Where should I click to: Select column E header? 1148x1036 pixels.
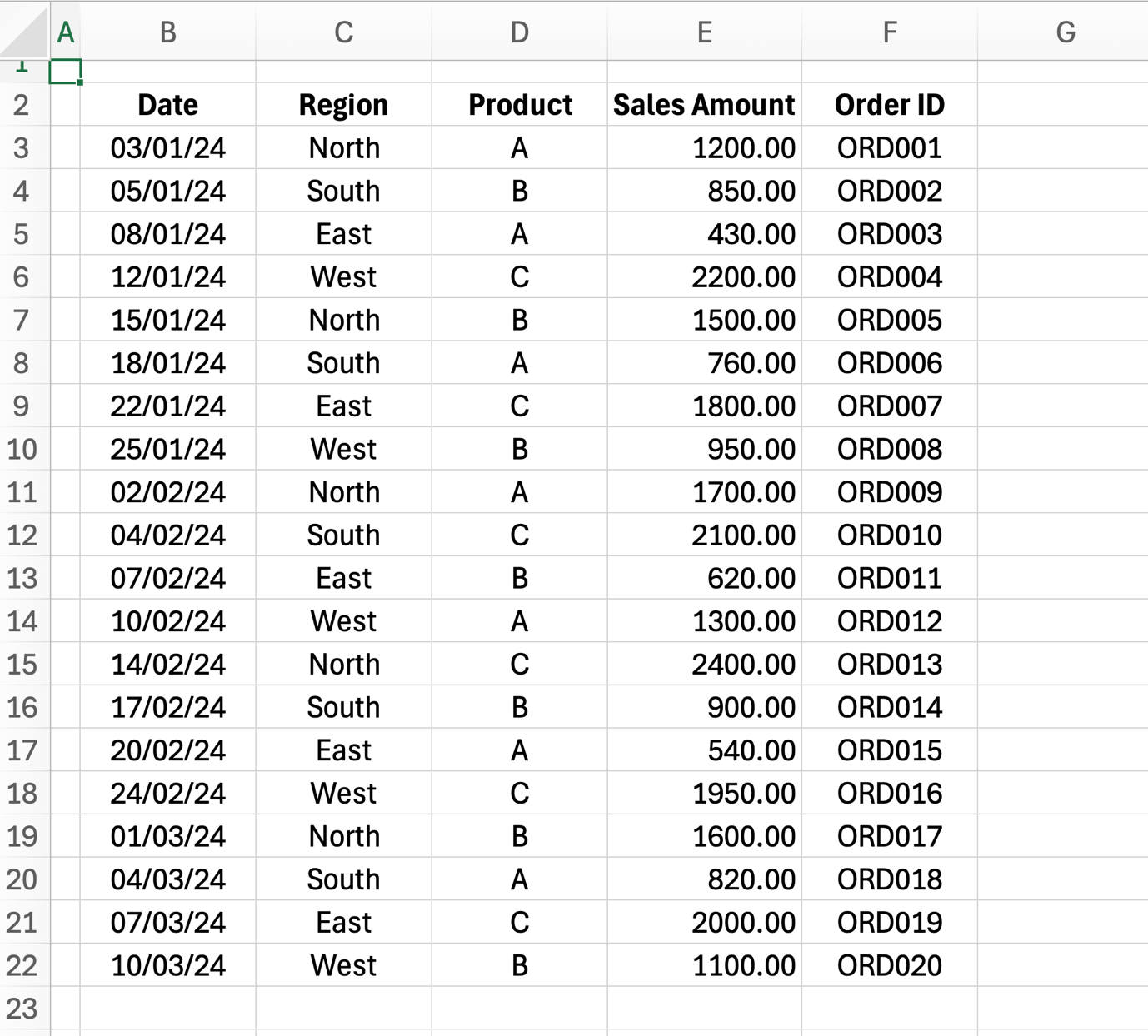coord(704,32)
